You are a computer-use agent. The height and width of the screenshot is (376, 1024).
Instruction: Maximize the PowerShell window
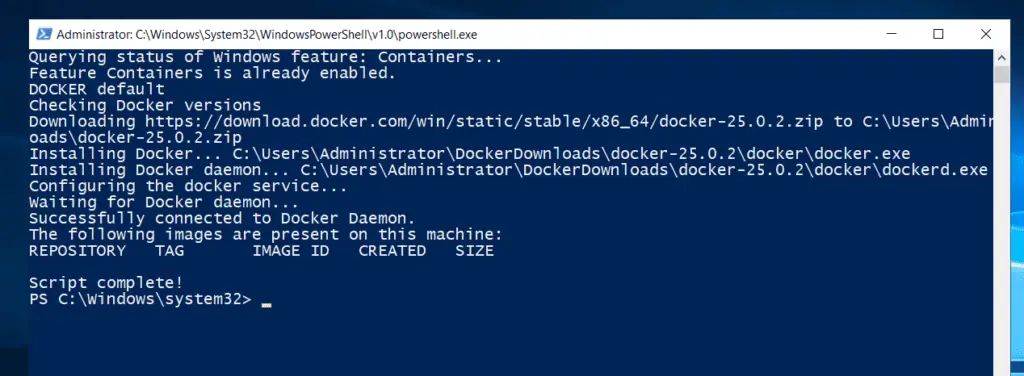938,34
